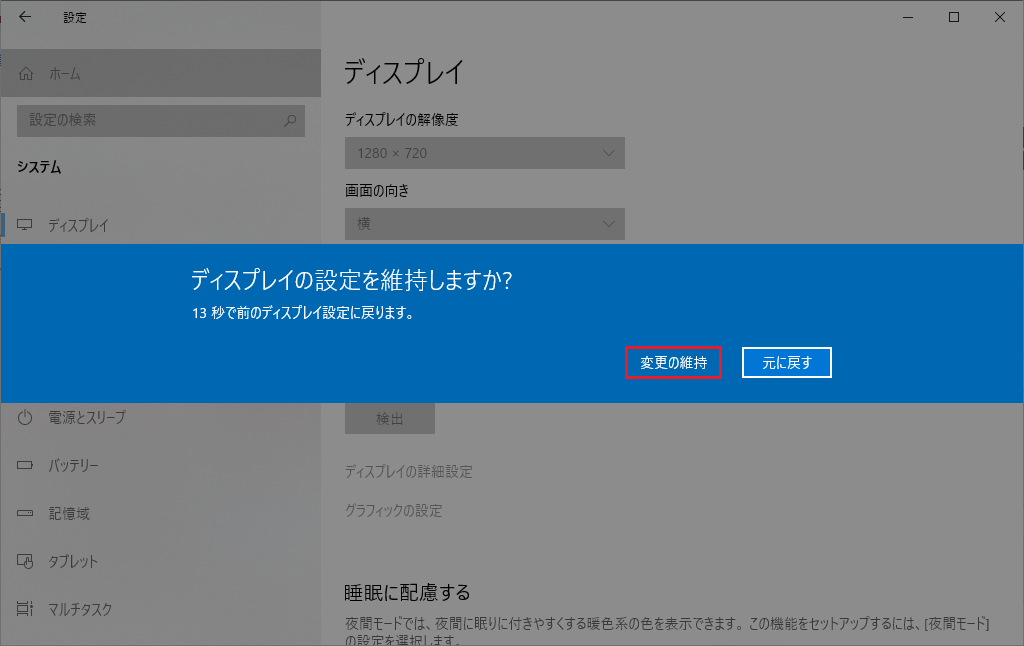Click the back arrow in title bar
1024x646 pixels.
pyautogui.click(x=25, y=17)
